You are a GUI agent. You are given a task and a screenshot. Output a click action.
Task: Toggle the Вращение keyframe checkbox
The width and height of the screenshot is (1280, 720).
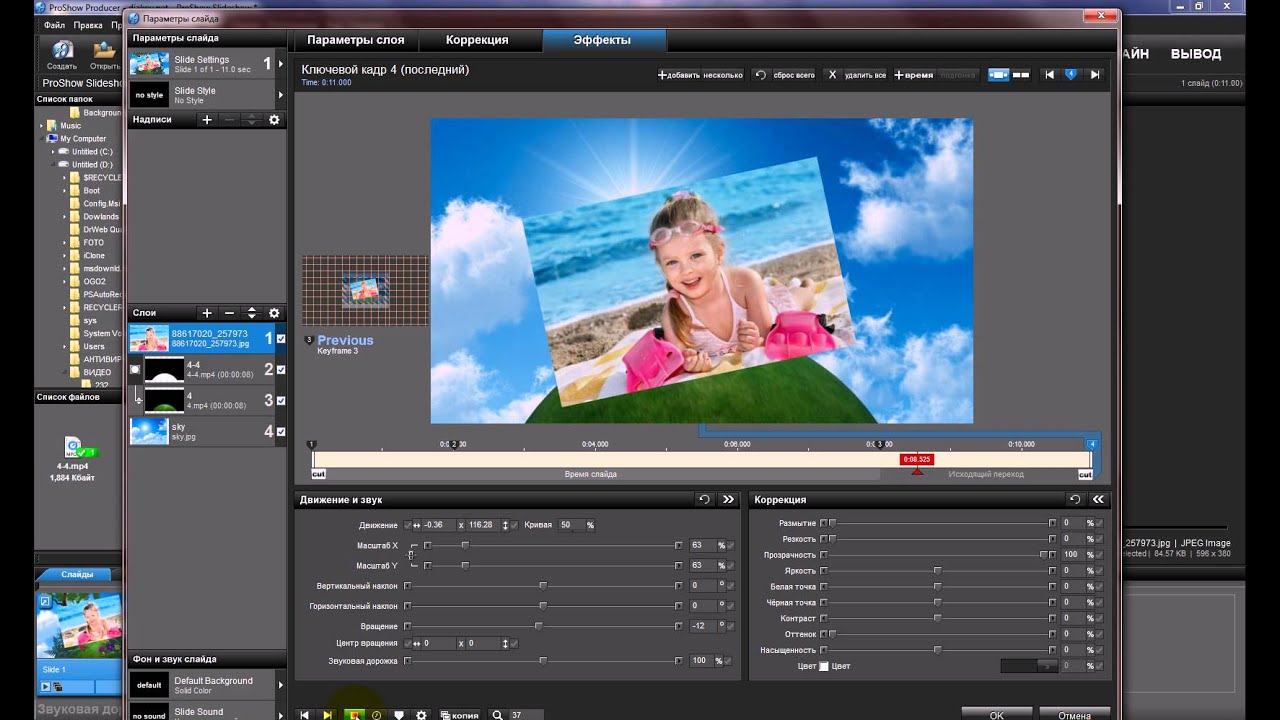[x=729, y=626]
